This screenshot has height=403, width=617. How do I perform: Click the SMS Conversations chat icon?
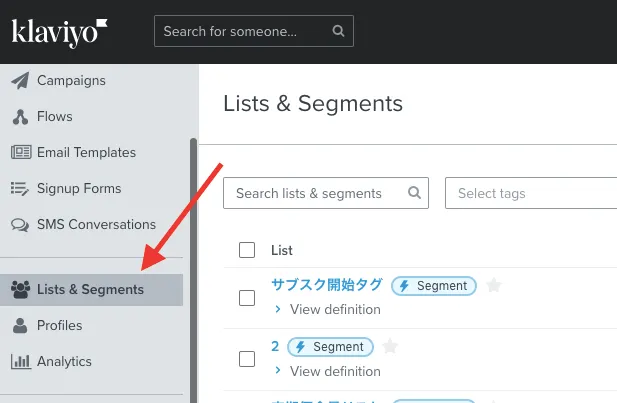coord(20,225)
